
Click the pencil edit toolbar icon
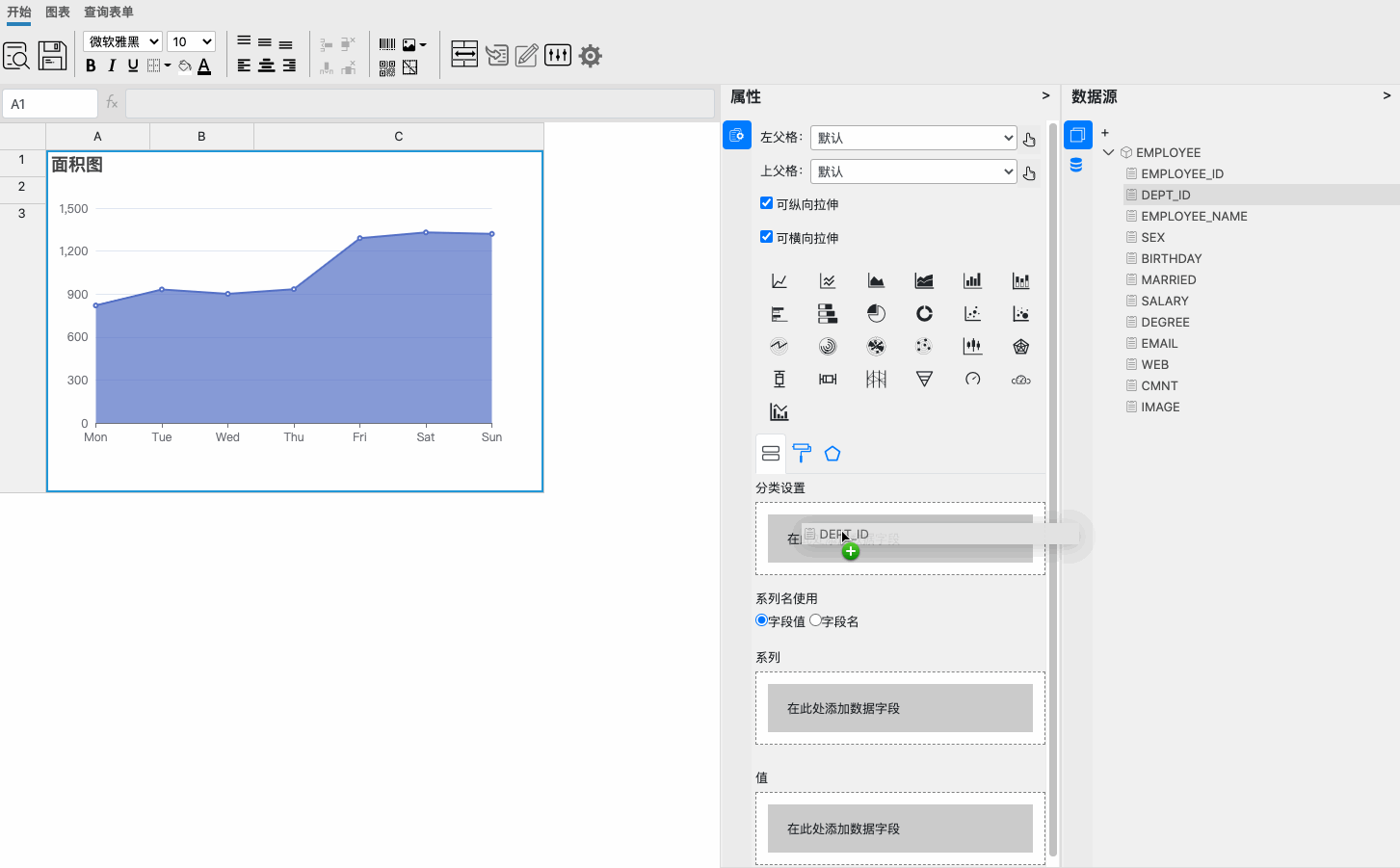(x=526, y=55)
